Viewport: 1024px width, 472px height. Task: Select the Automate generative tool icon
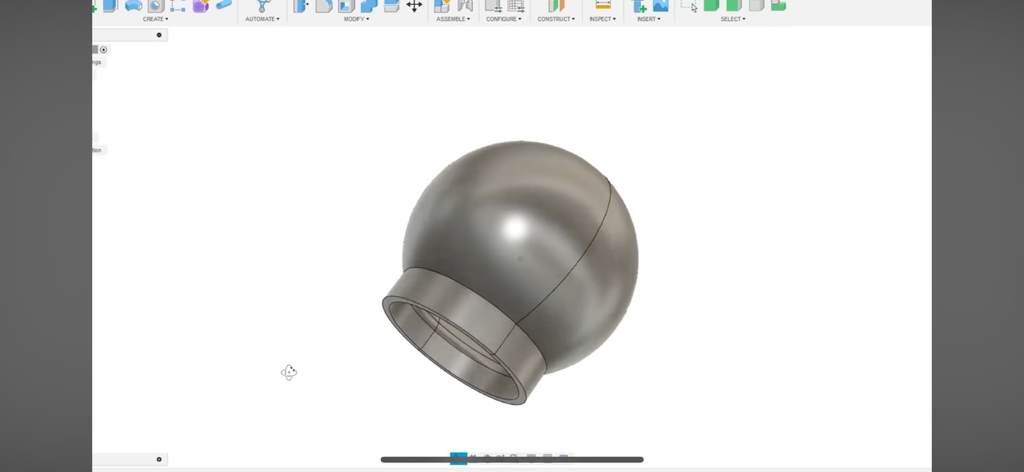(x=263, y=6)
